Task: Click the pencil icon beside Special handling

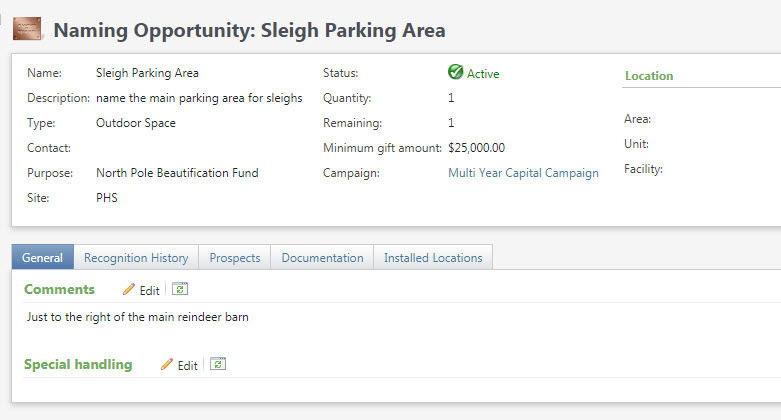Action: point(166,365)
